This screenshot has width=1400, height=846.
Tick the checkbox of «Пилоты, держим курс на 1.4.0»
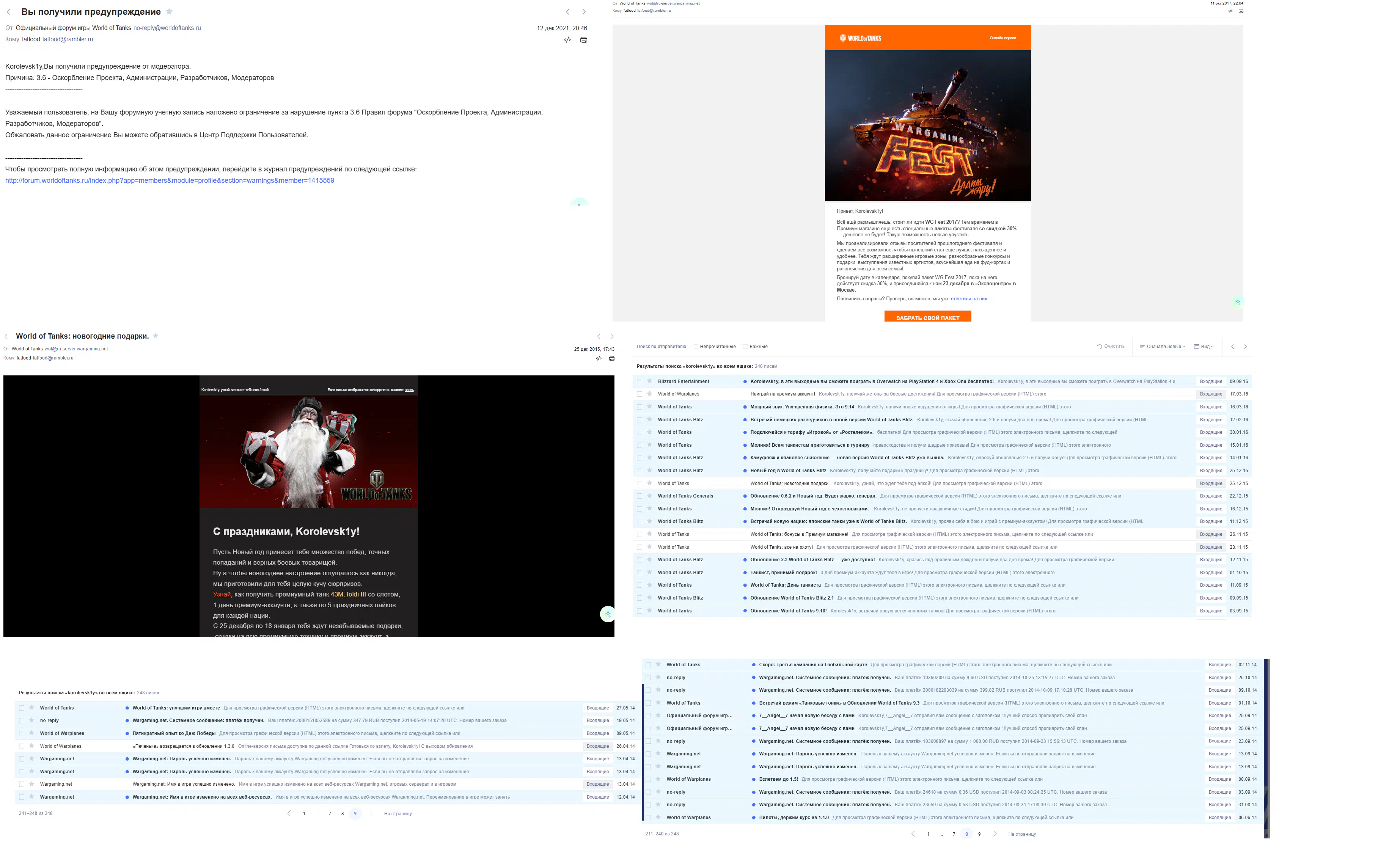coord(648,818)
